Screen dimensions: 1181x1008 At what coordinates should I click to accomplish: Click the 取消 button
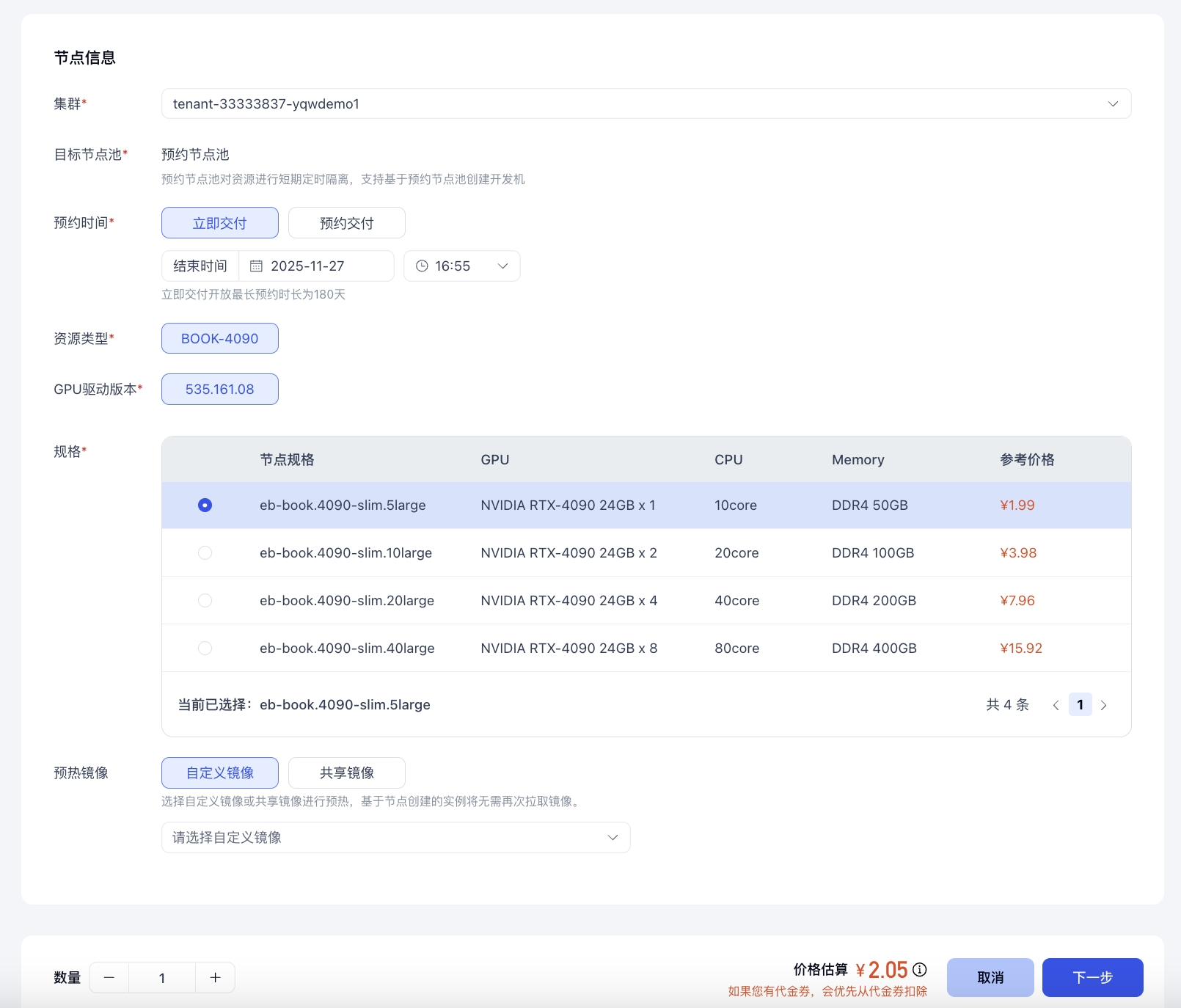coord(990,978)
